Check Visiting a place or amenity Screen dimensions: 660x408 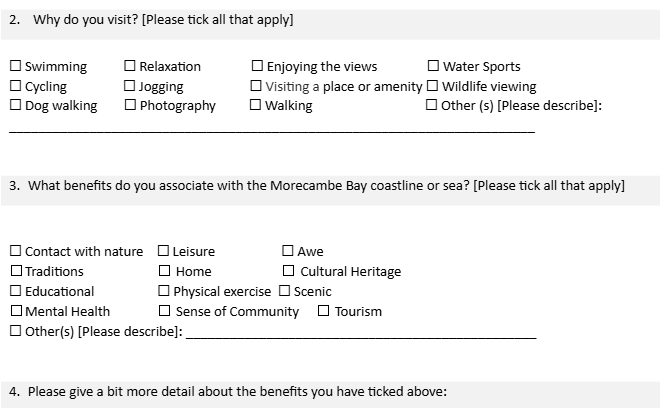pyautogui.click(x=257, y=86)
